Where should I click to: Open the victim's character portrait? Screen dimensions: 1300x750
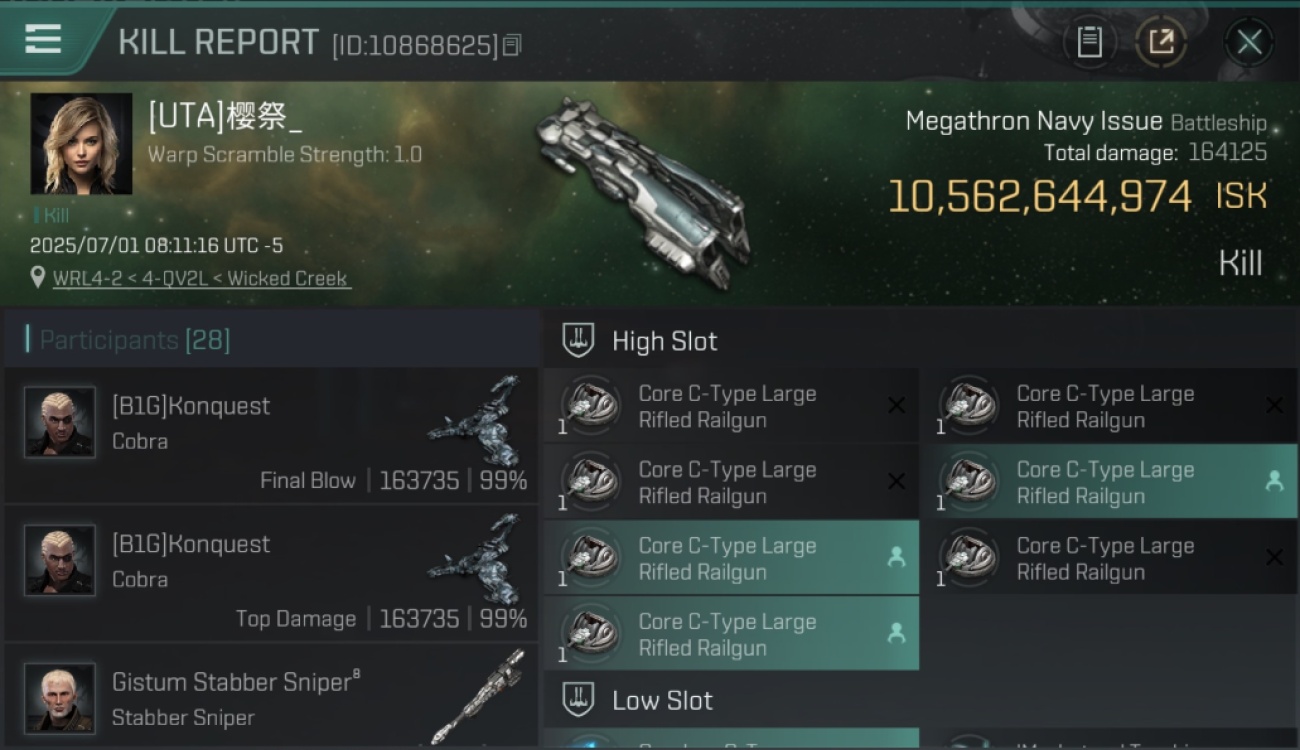(81, 143)
